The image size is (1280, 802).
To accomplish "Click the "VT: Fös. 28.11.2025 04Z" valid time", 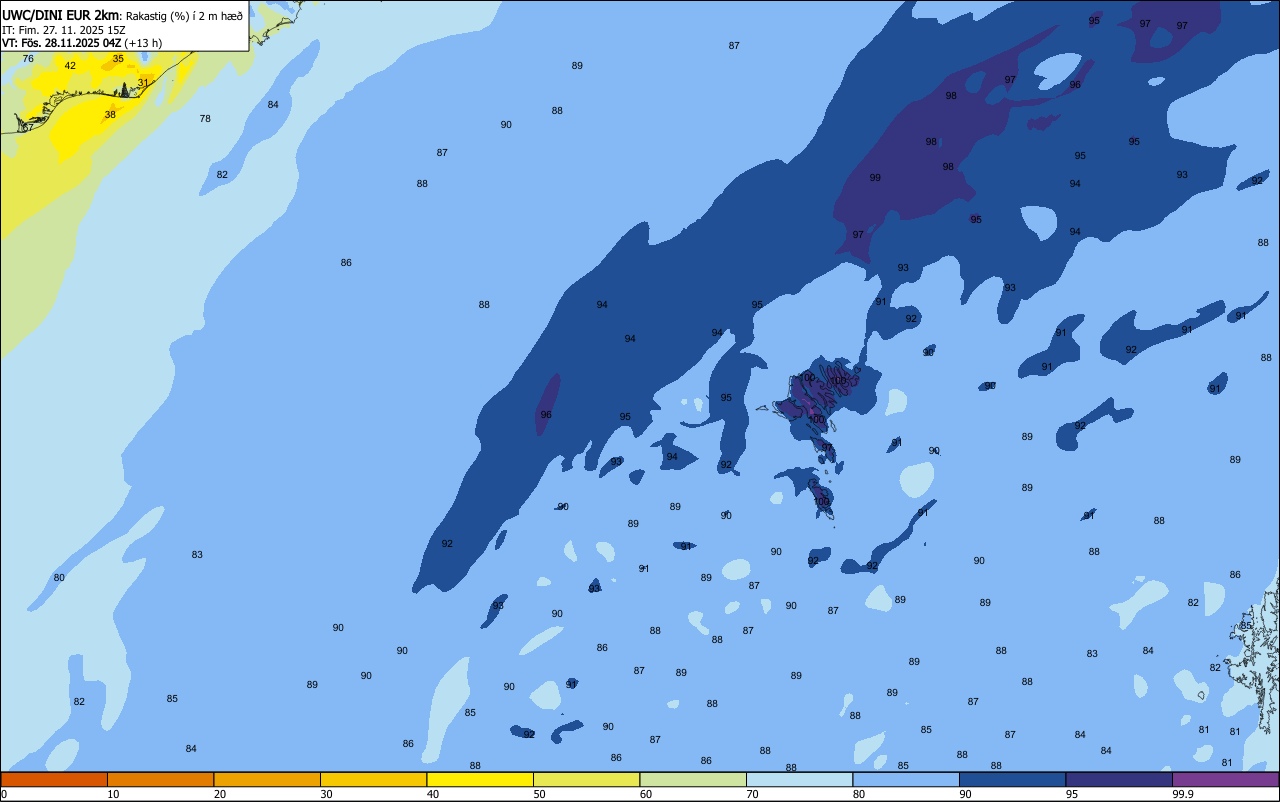I will (62, 43).
